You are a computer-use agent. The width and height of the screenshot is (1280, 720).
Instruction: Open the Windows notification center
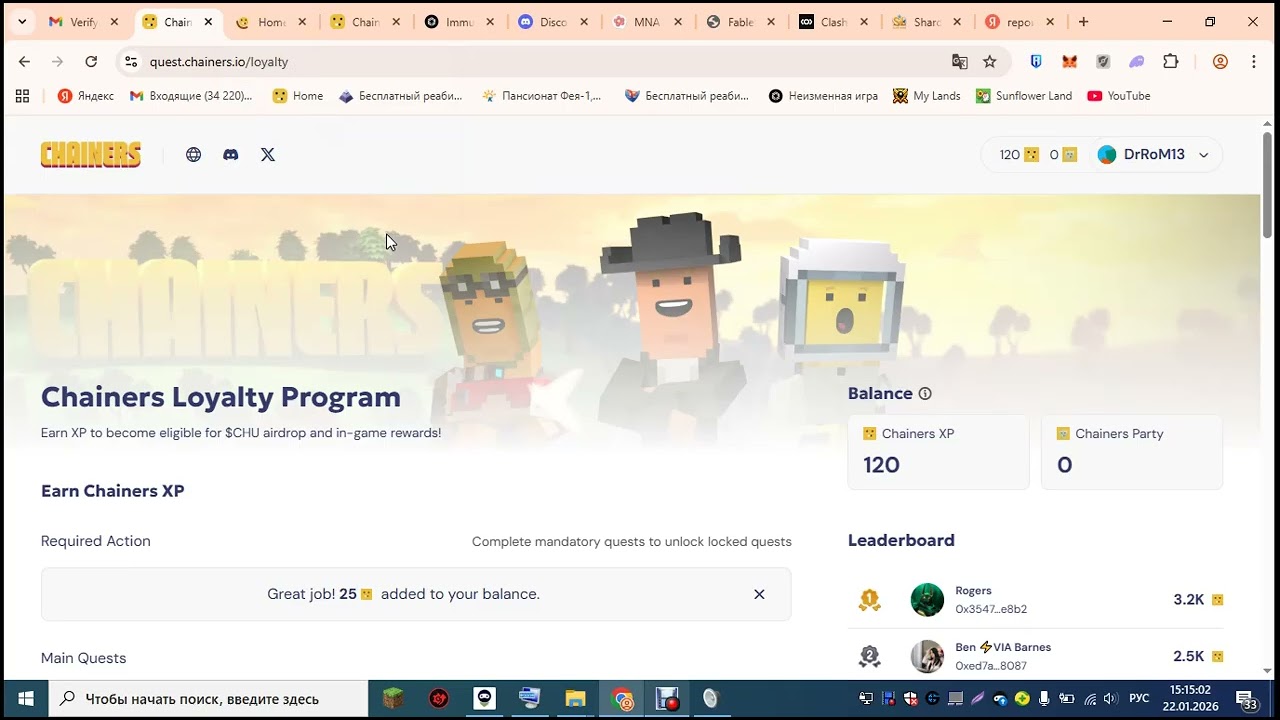pos(1246,699)
